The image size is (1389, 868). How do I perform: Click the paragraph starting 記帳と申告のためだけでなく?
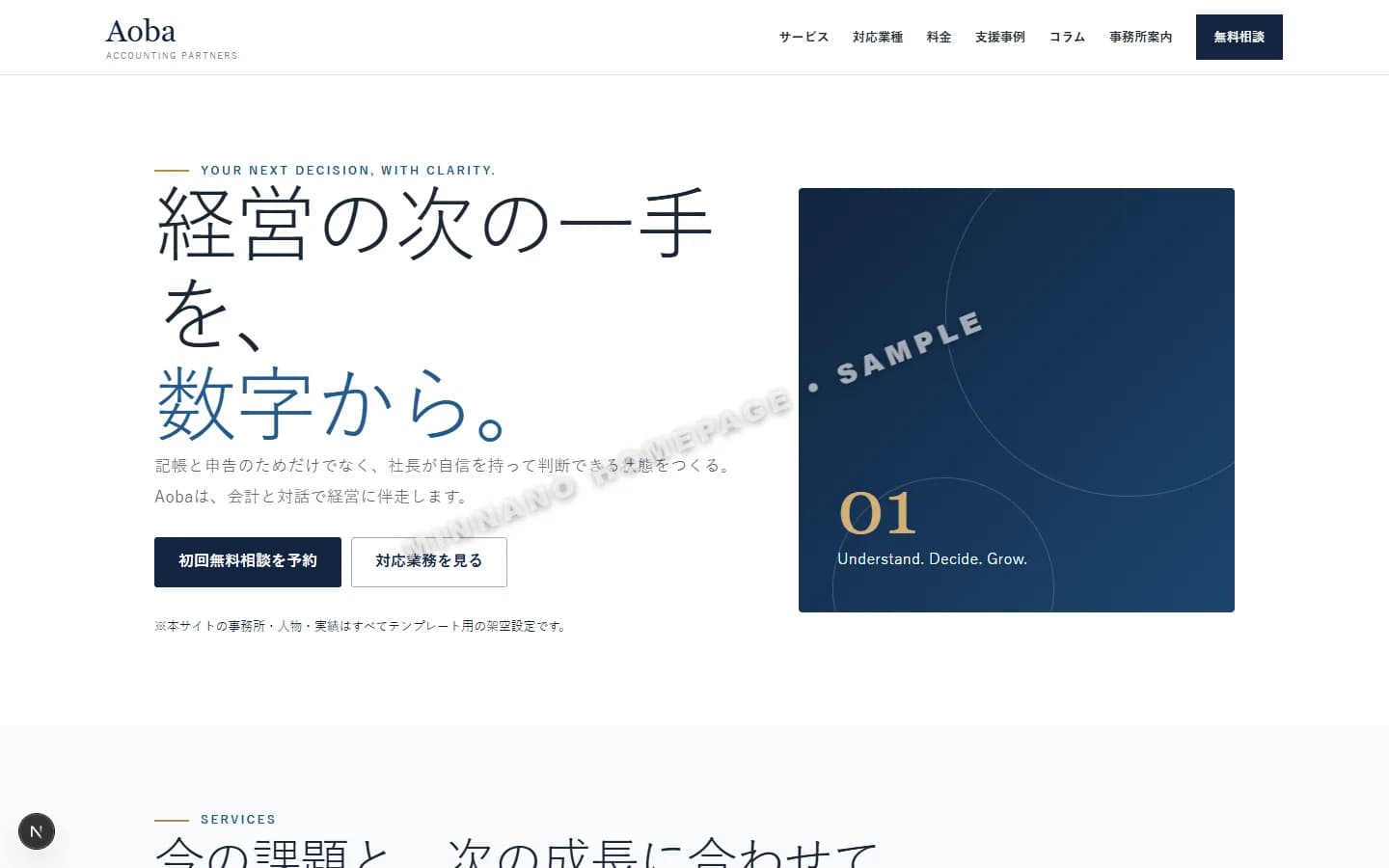tap(445, 480)
